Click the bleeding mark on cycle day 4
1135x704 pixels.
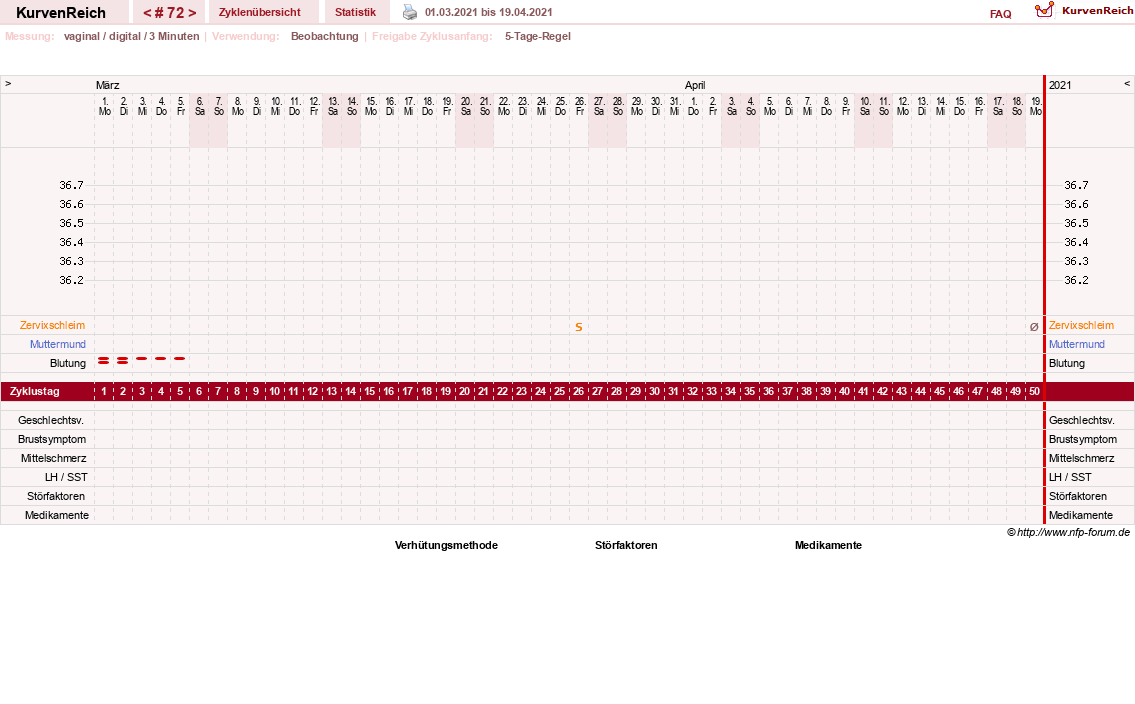[x=161, y=358]
